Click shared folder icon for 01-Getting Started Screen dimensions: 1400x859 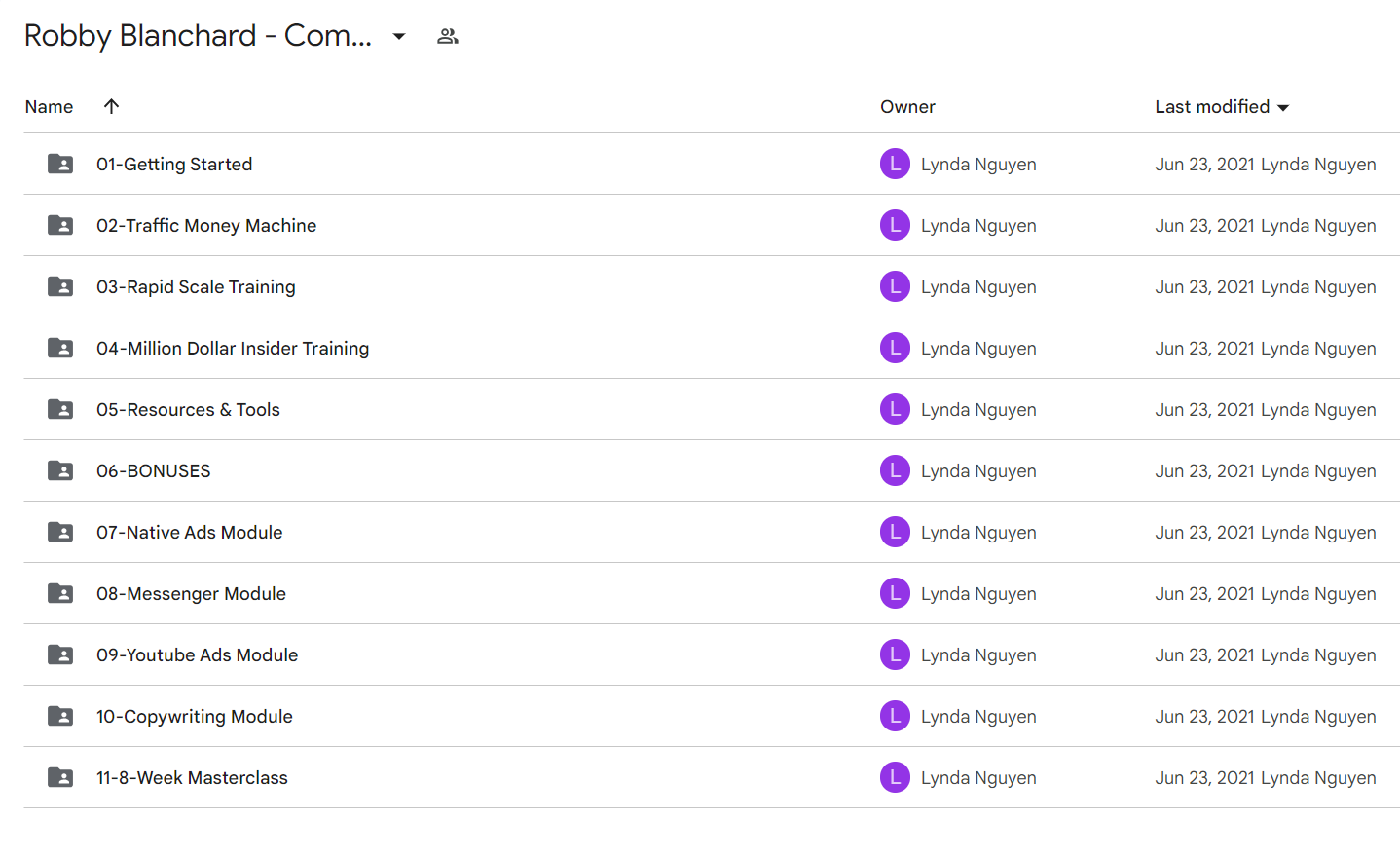(60, 164)
